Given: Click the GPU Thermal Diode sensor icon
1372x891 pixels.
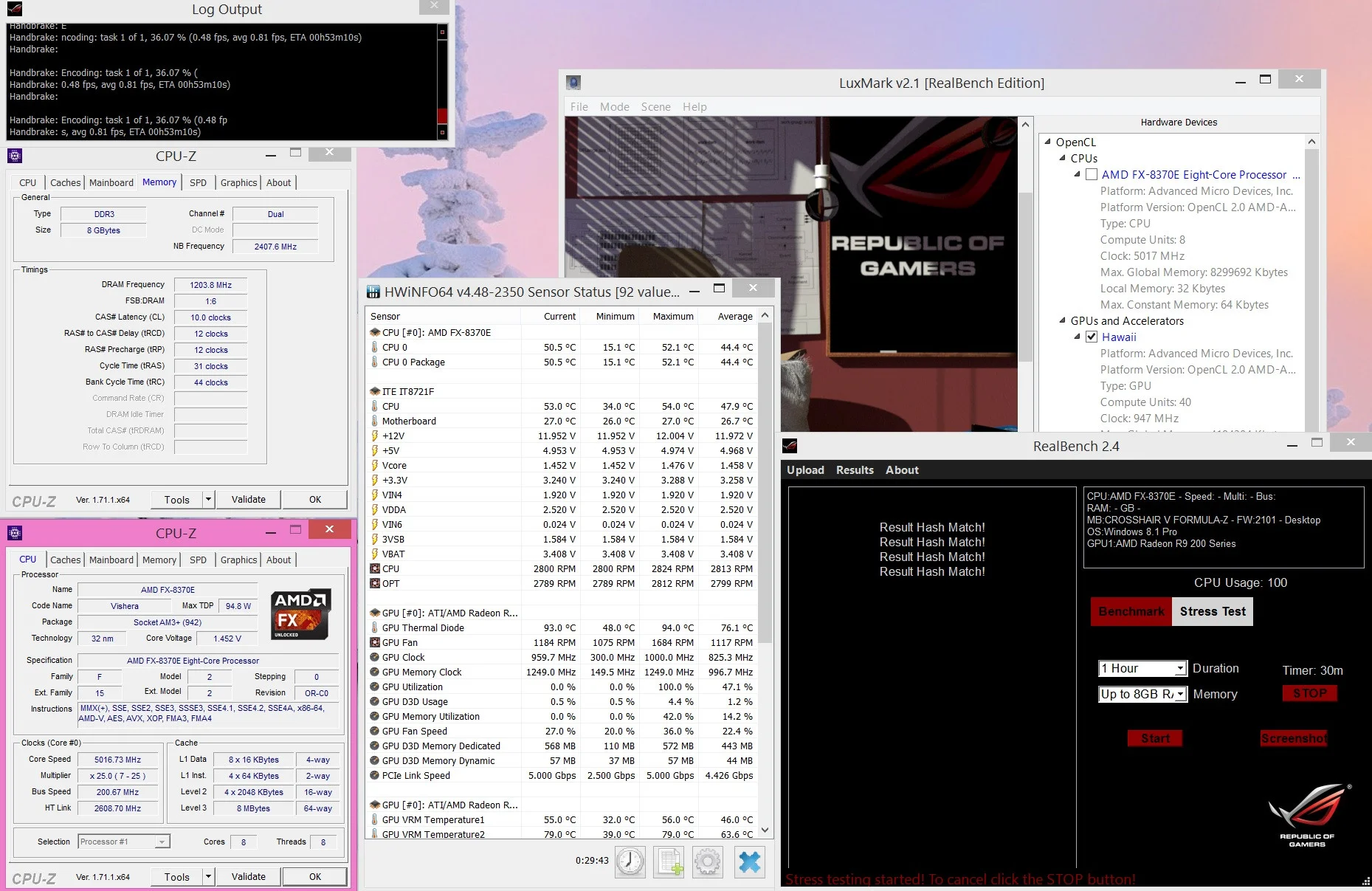Looking at the screenshot, I should pyautogui.click(x=375, y=627).
